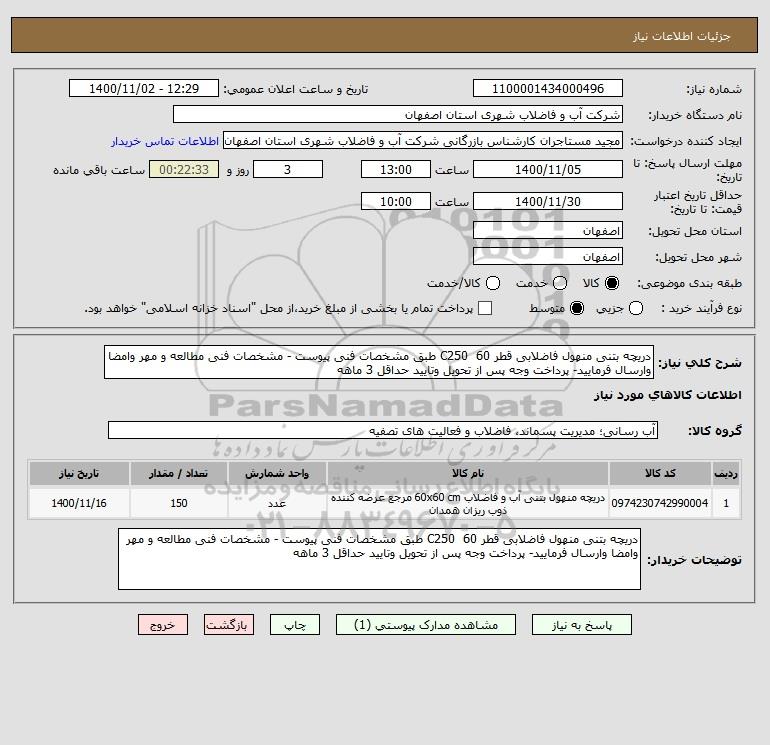
Task: Click the row number cell 1
Action: 726,503
